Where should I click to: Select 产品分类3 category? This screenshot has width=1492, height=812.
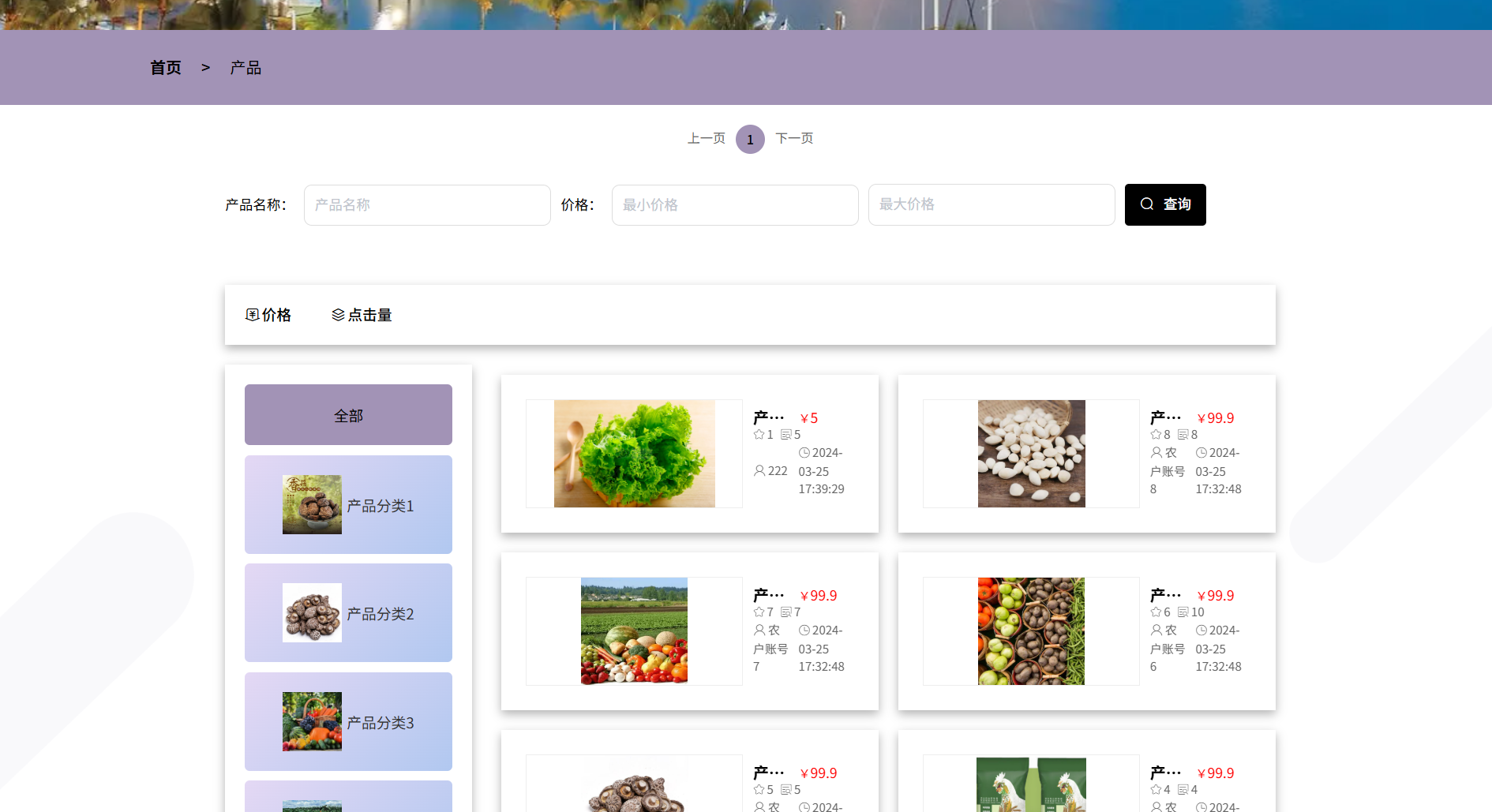(348, 722)
